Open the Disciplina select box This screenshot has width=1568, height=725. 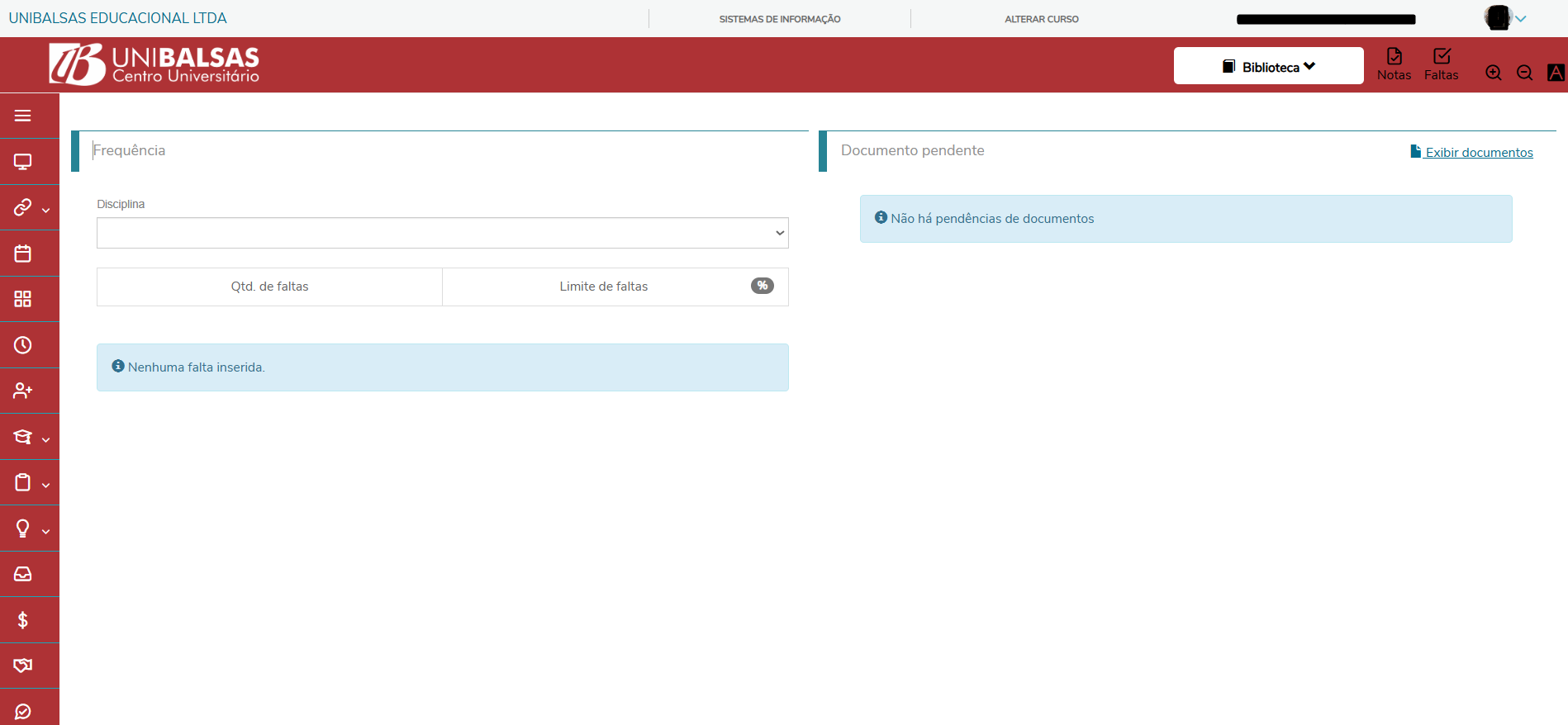442,233
